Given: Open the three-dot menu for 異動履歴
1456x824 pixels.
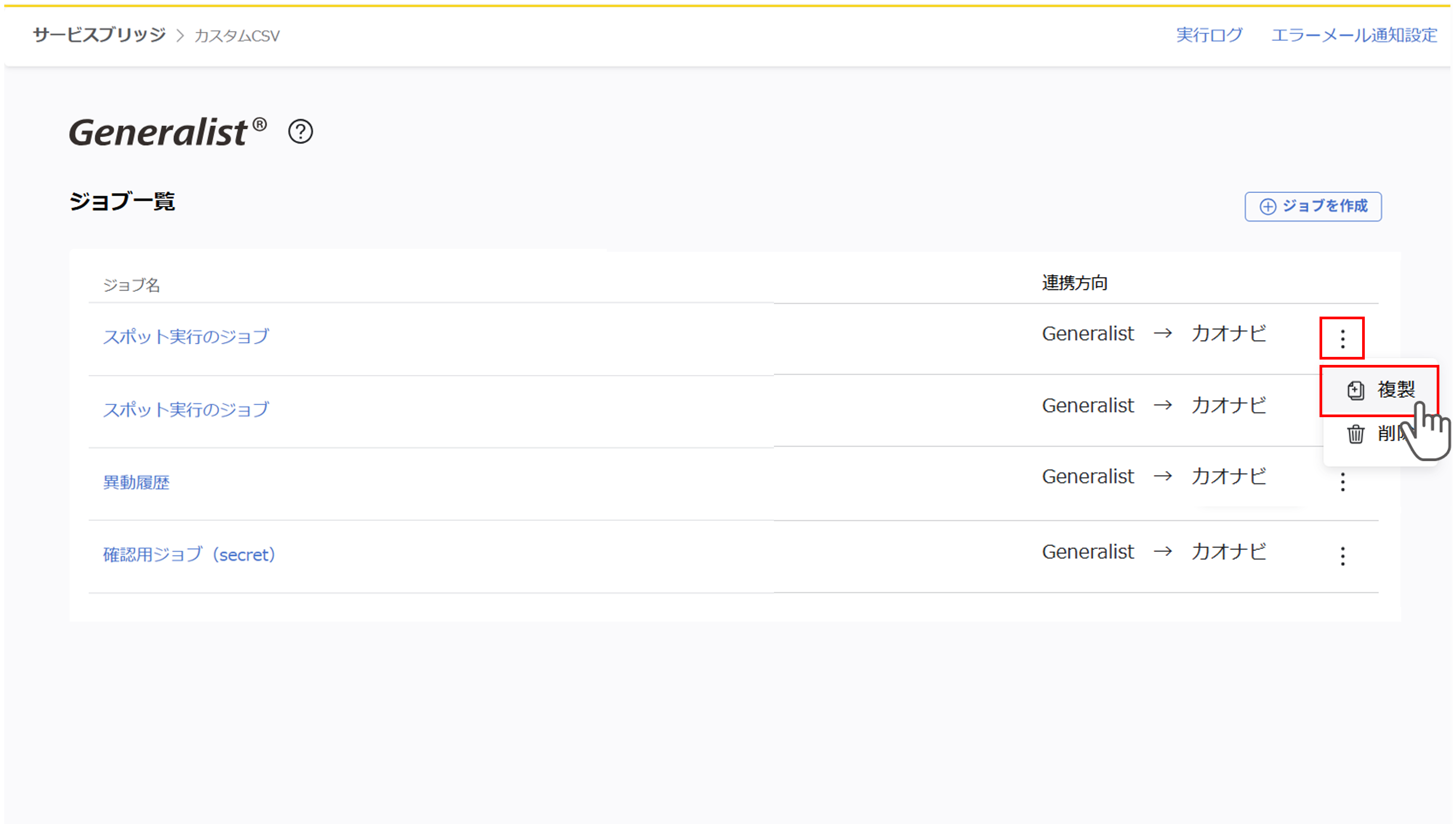Looking at the screenshot, I should pos(1342,482).
